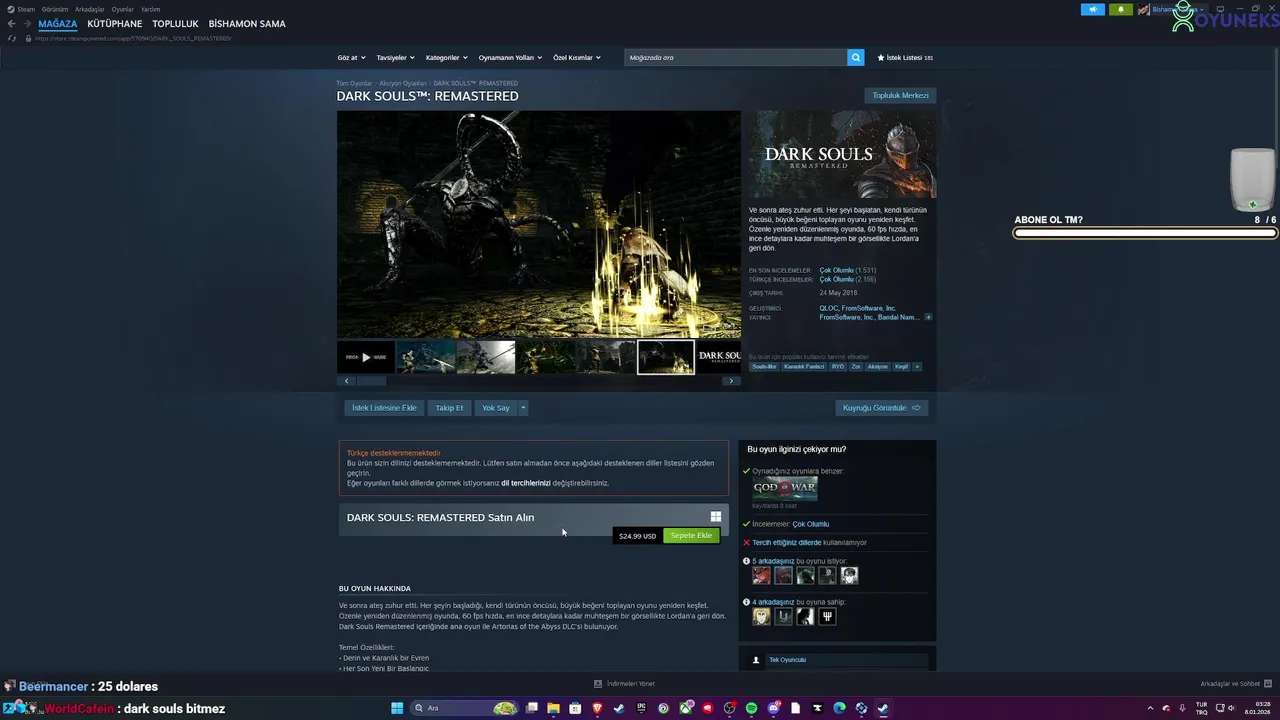Expand publisher list plus button

(928, 317)
